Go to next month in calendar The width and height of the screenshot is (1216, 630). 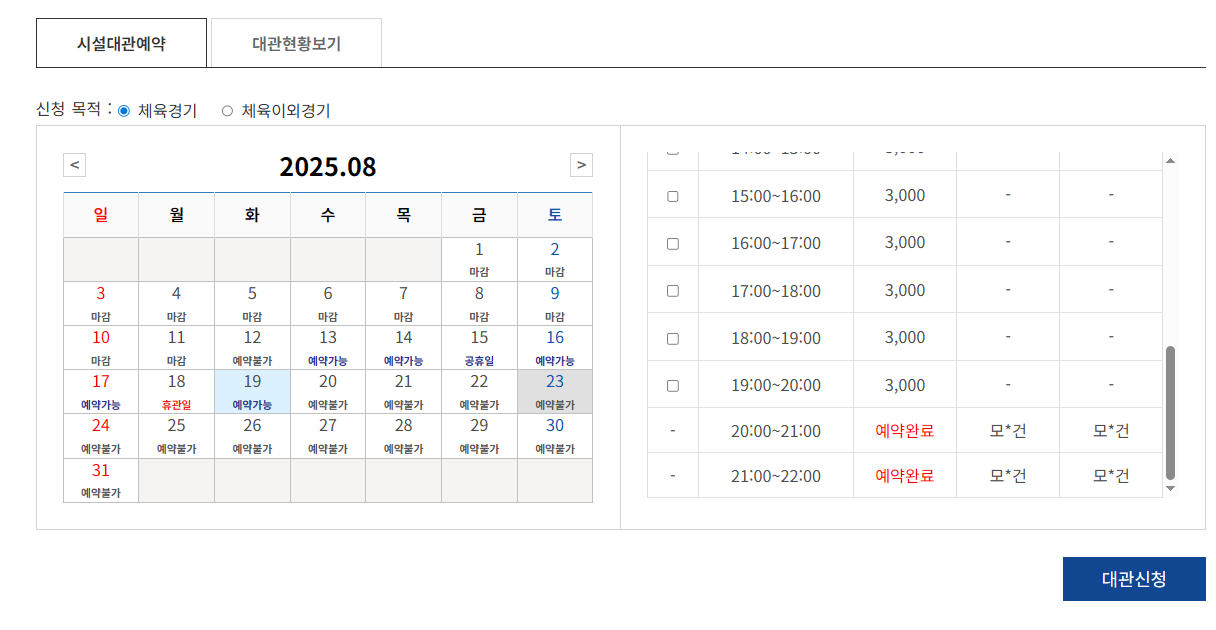[x=581, y=165]
